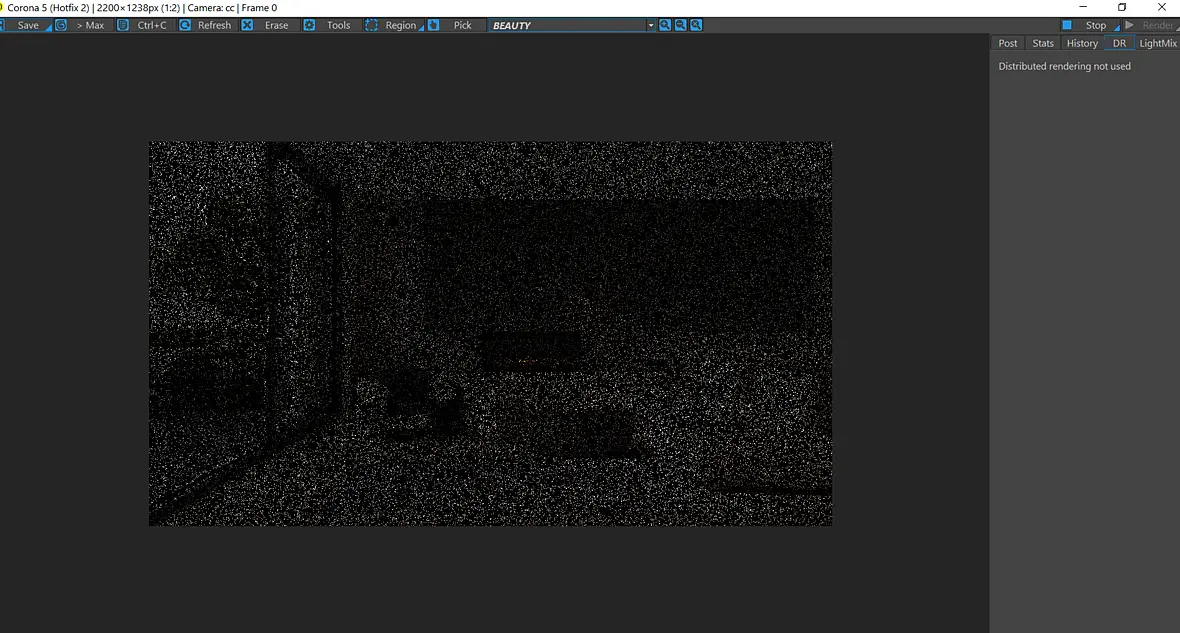The image size is (1180, 633).
Task: Open the History tab
Action: 1082,44
